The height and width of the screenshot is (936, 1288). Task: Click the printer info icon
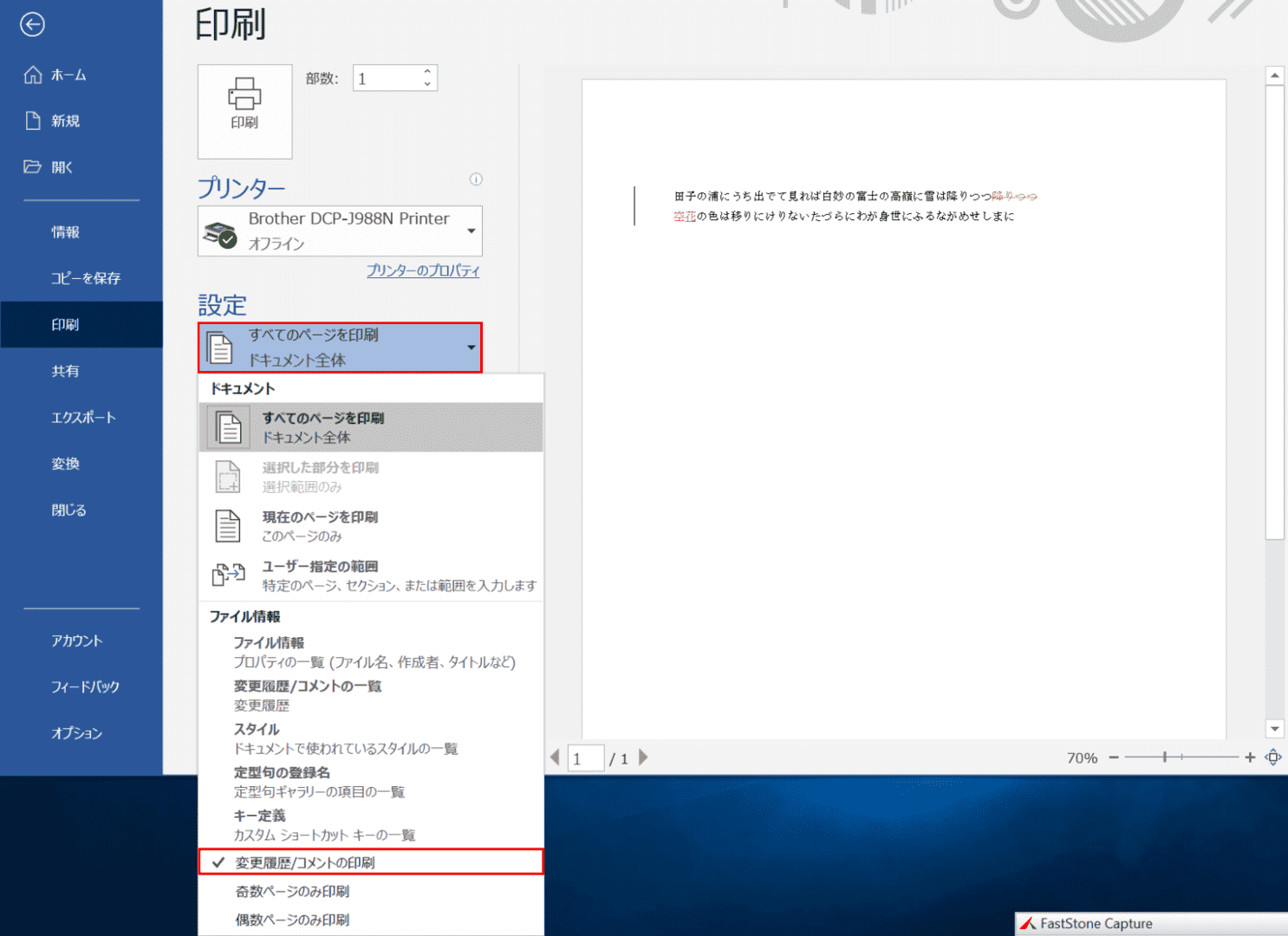pos(476,179)
